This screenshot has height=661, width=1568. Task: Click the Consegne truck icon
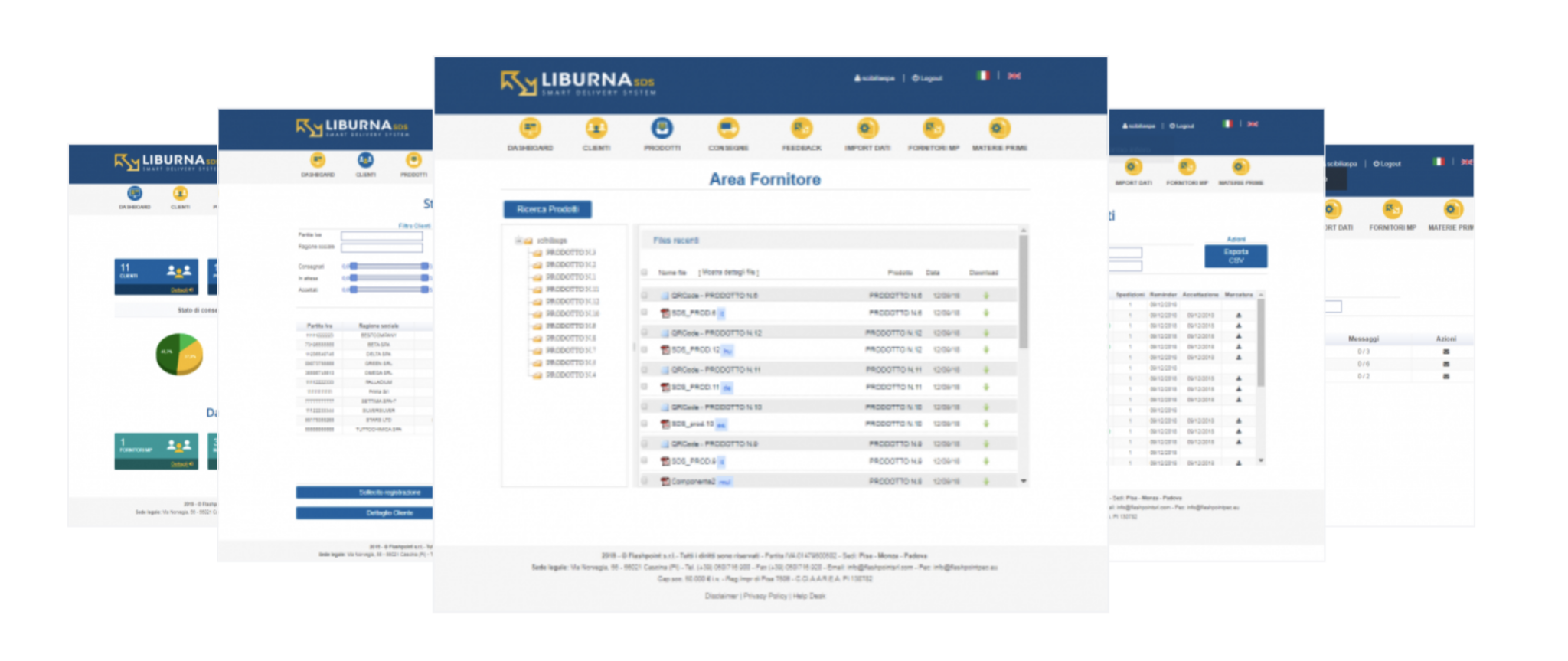click(x=727, y=129)
